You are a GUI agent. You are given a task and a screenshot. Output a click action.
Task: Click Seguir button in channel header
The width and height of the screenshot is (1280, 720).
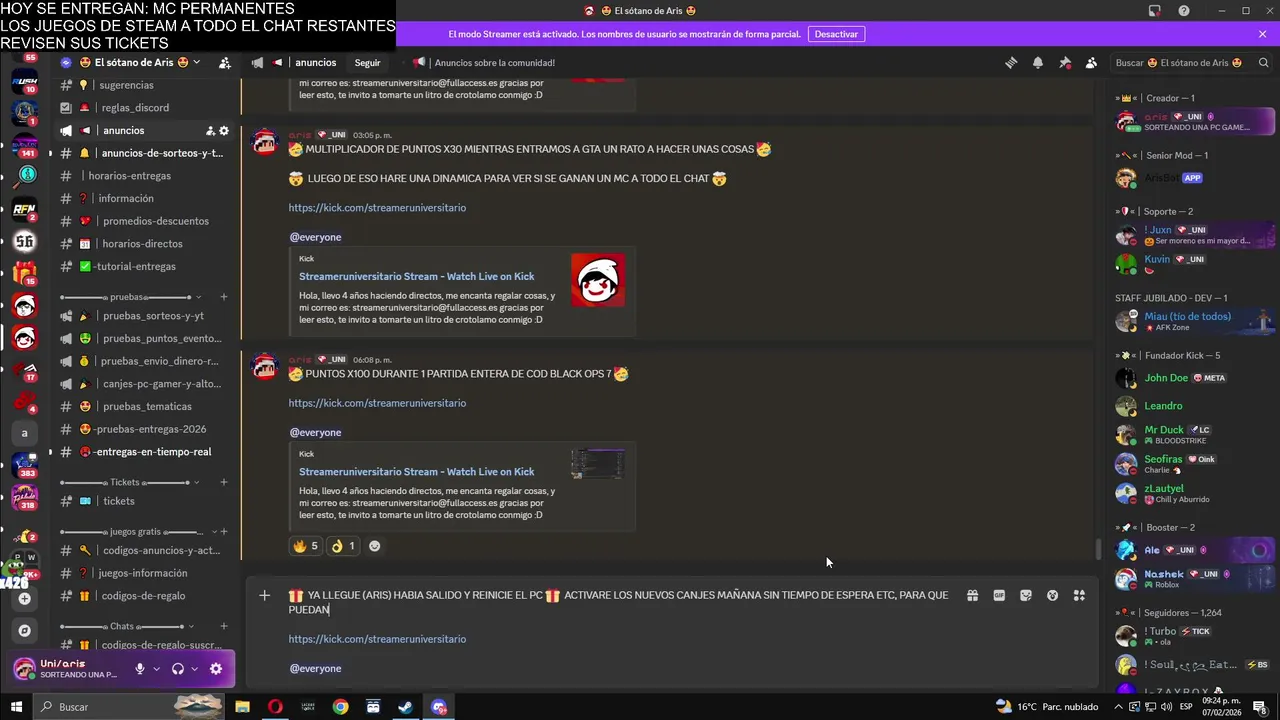367,63
